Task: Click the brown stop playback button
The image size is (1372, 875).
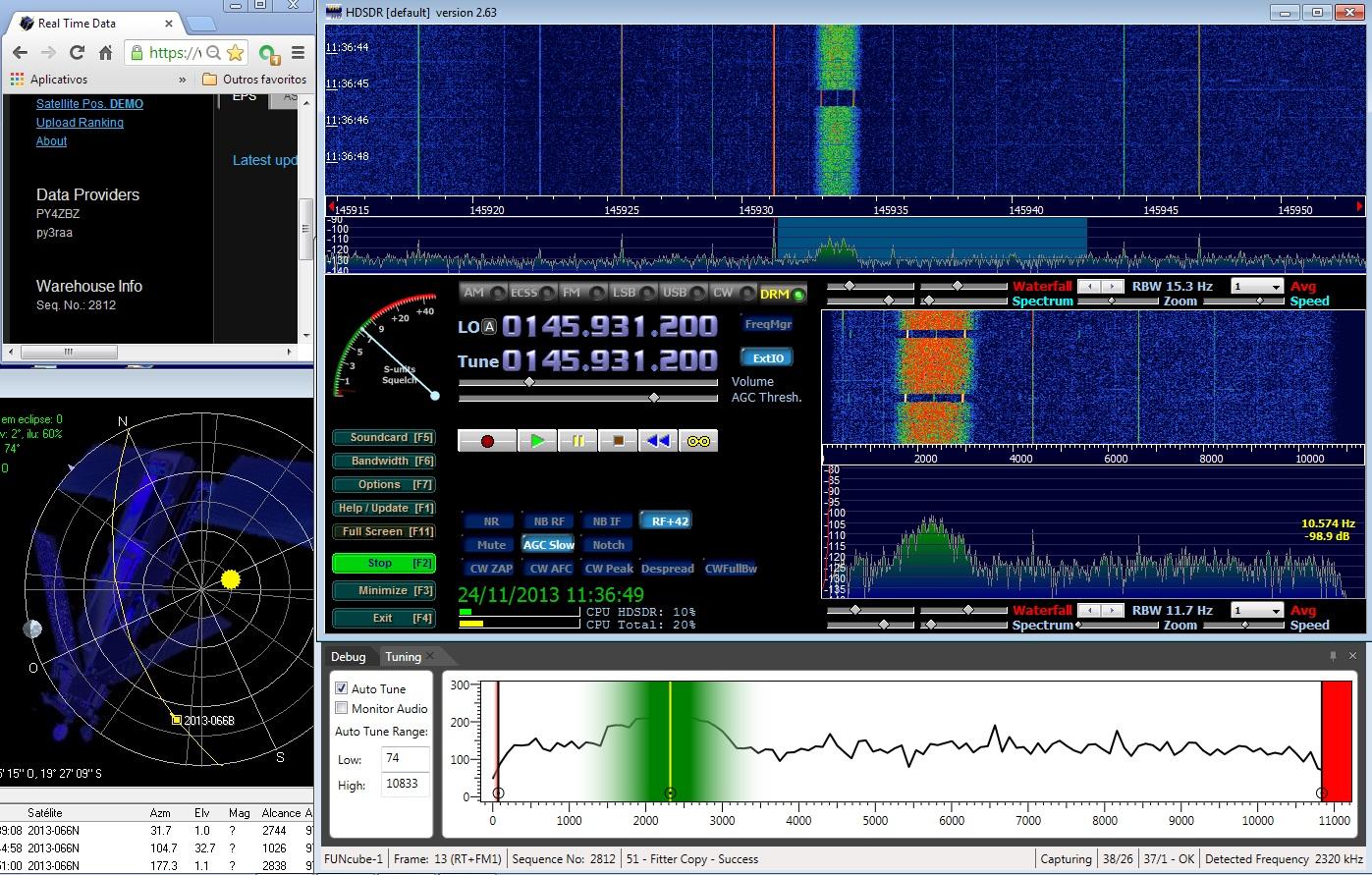Action: pos(618,441)
